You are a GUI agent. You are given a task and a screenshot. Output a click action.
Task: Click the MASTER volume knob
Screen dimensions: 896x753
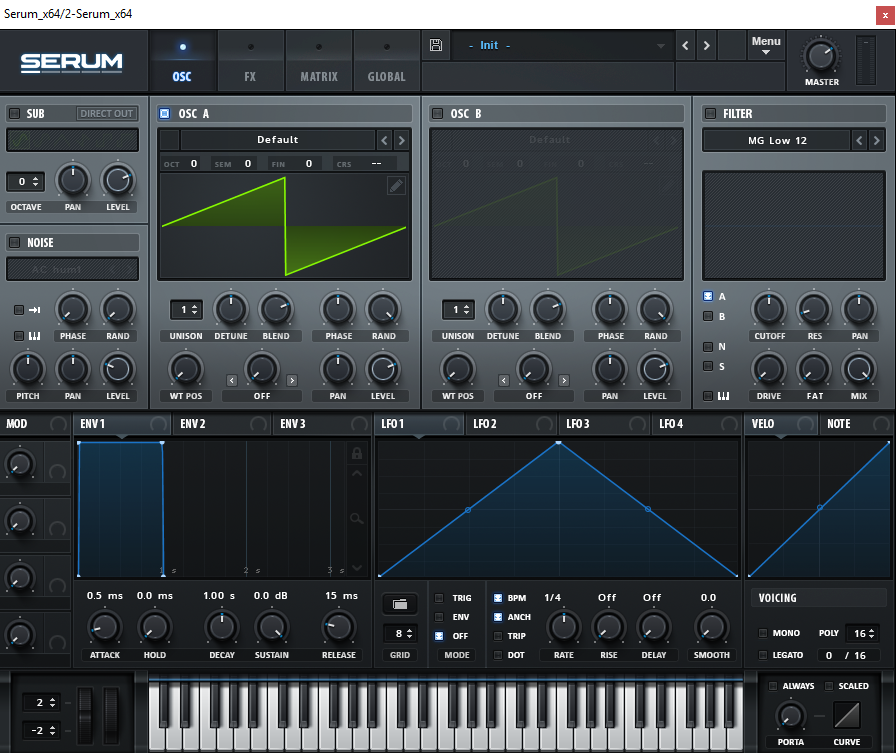[x=821, y=57]
